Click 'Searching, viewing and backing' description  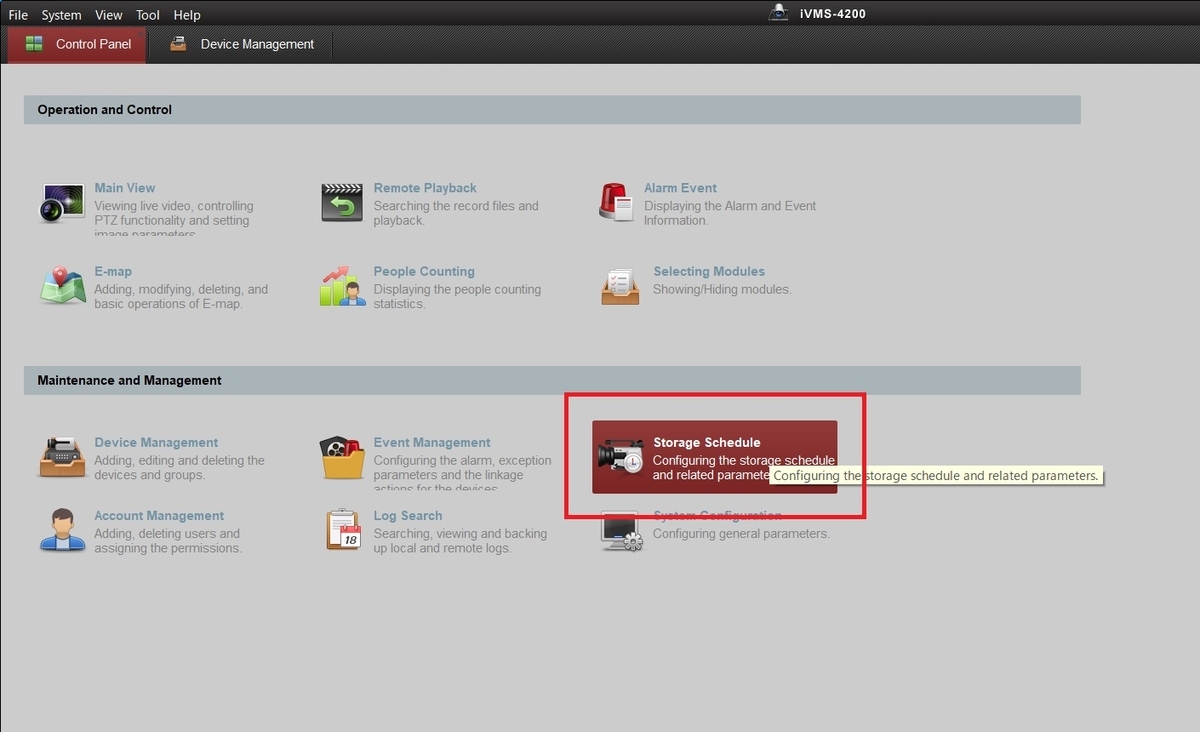point(460,534)
